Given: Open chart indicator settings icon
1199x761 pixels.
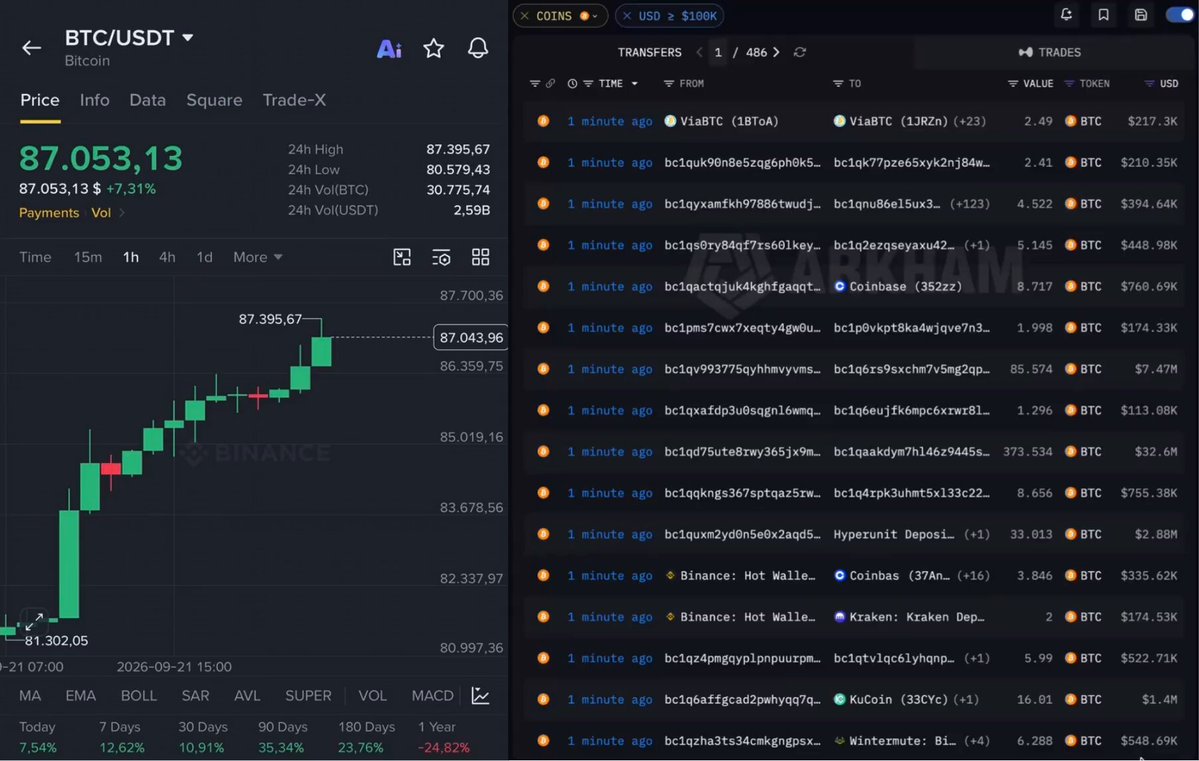Looking at the screenshot, I should [441, 257].
